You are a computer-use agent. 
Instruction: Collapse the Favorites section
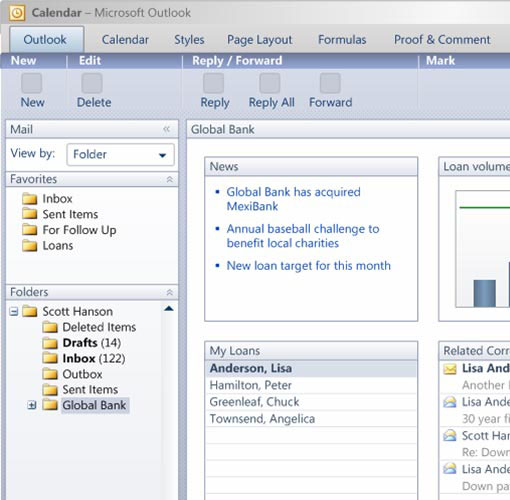coord(170,179)
